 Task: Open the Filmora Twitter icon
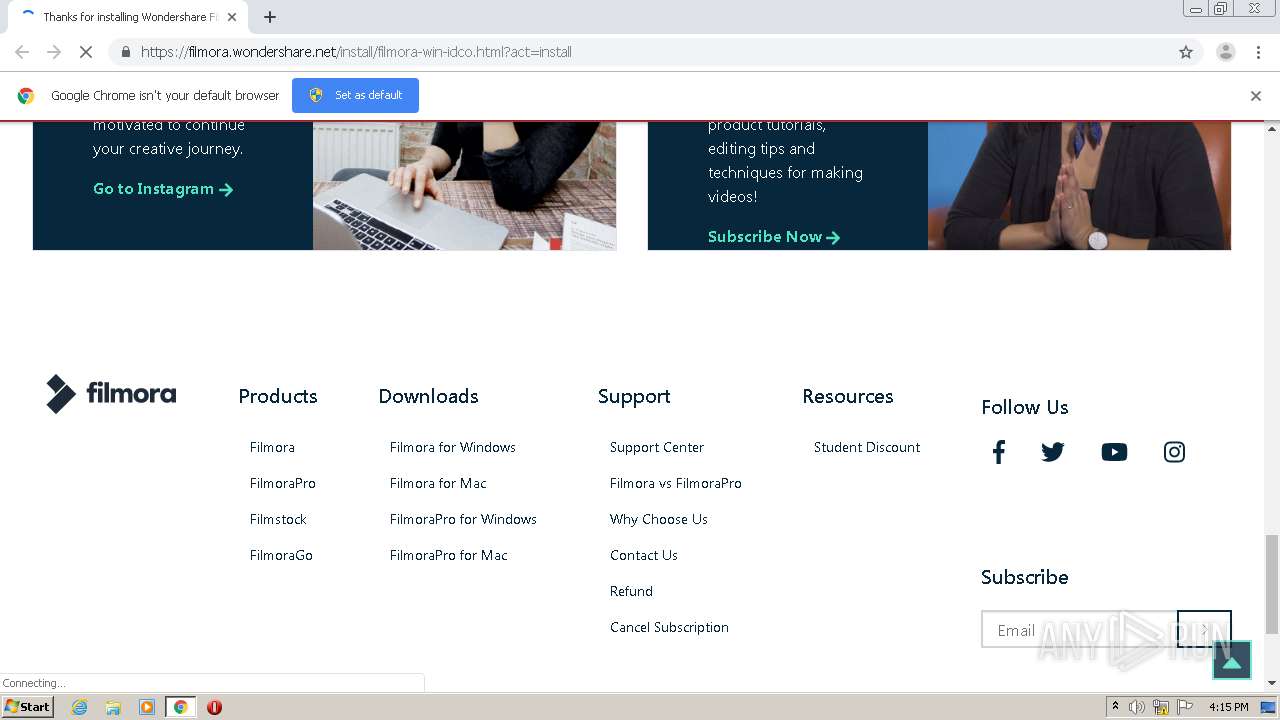1053,452
